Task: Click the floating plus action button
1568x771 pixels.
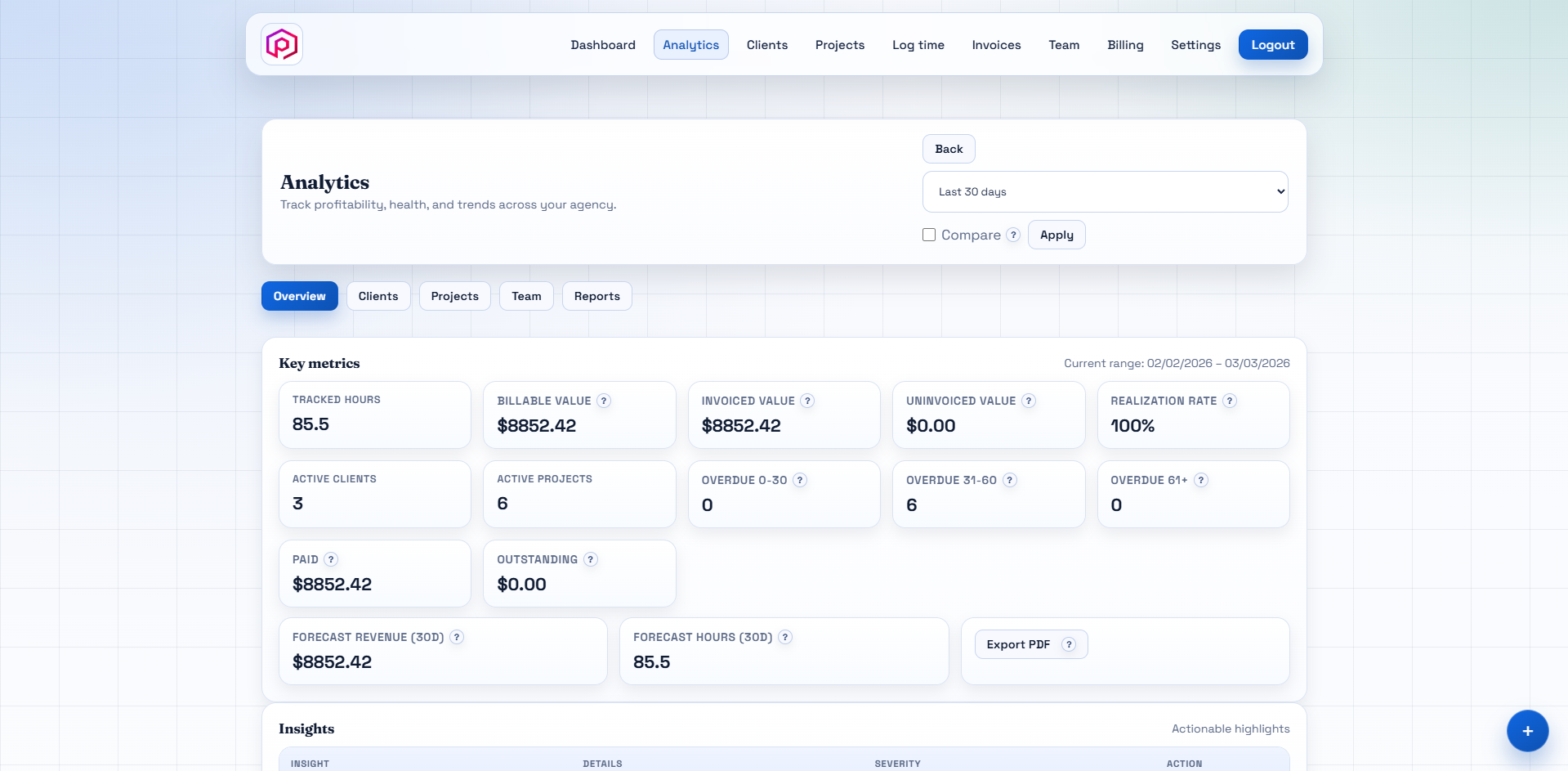Action: pyautogui.click(x=1527, y=731)
